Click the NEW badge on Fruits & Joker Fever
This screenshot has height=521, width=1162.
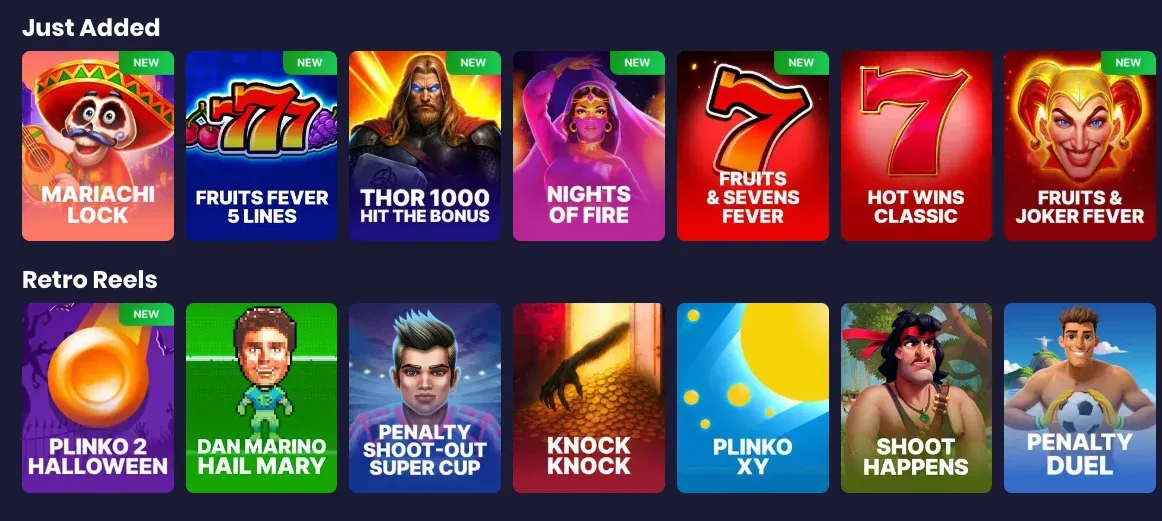point(1128,63)
